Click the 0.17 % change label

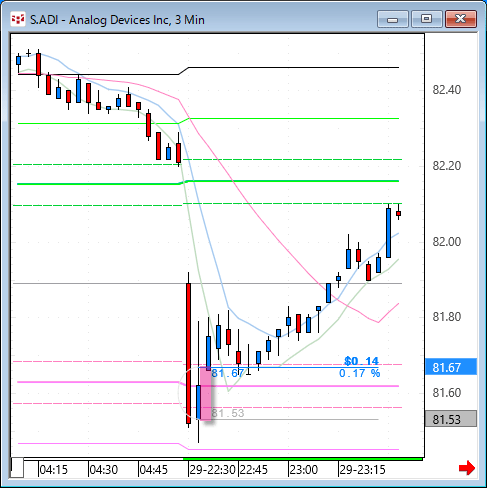point(360,373)
